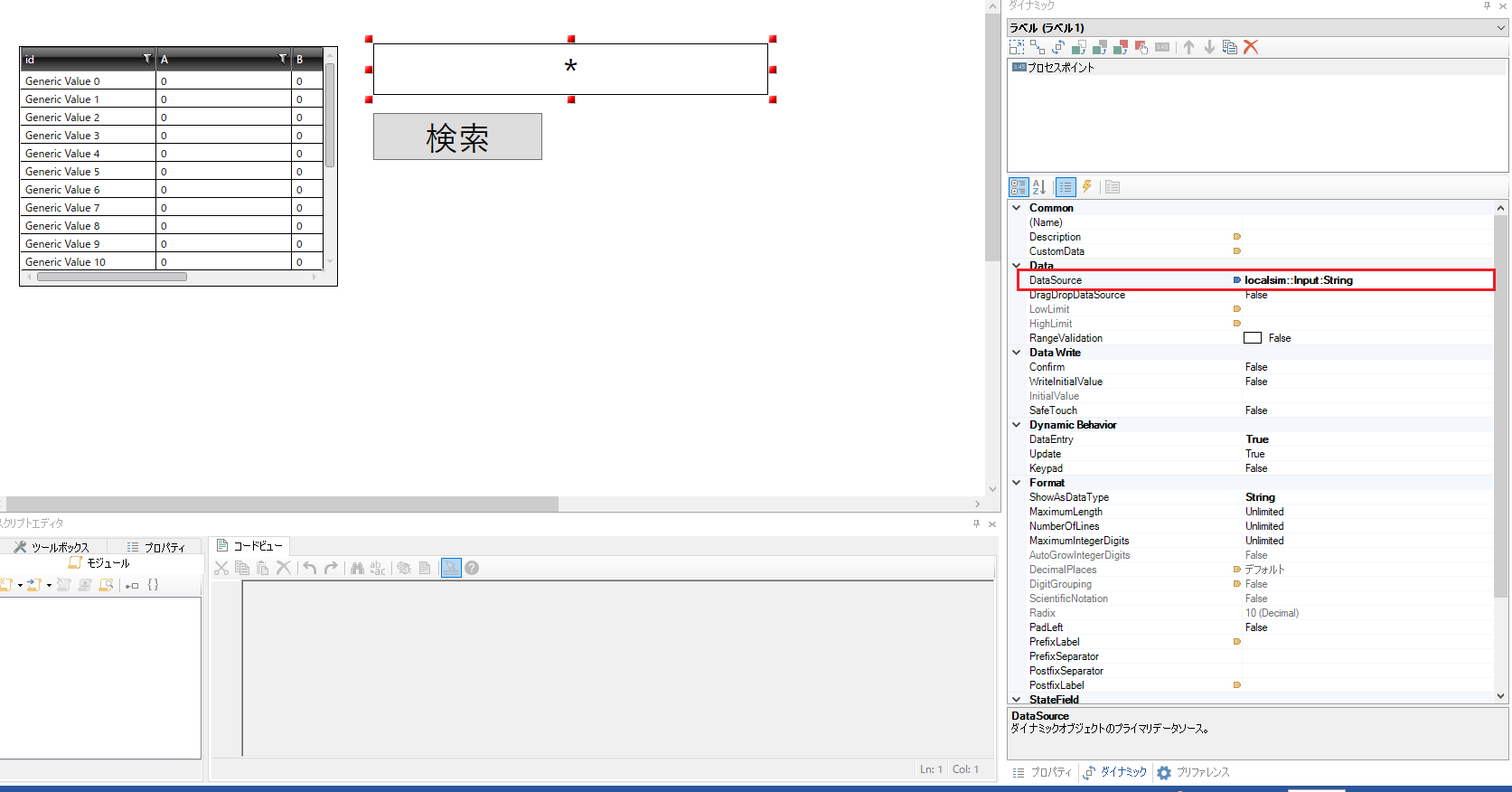Toggle the RangeValidation checkbox
The image size is (1512, 792).
coord(1253,338)
